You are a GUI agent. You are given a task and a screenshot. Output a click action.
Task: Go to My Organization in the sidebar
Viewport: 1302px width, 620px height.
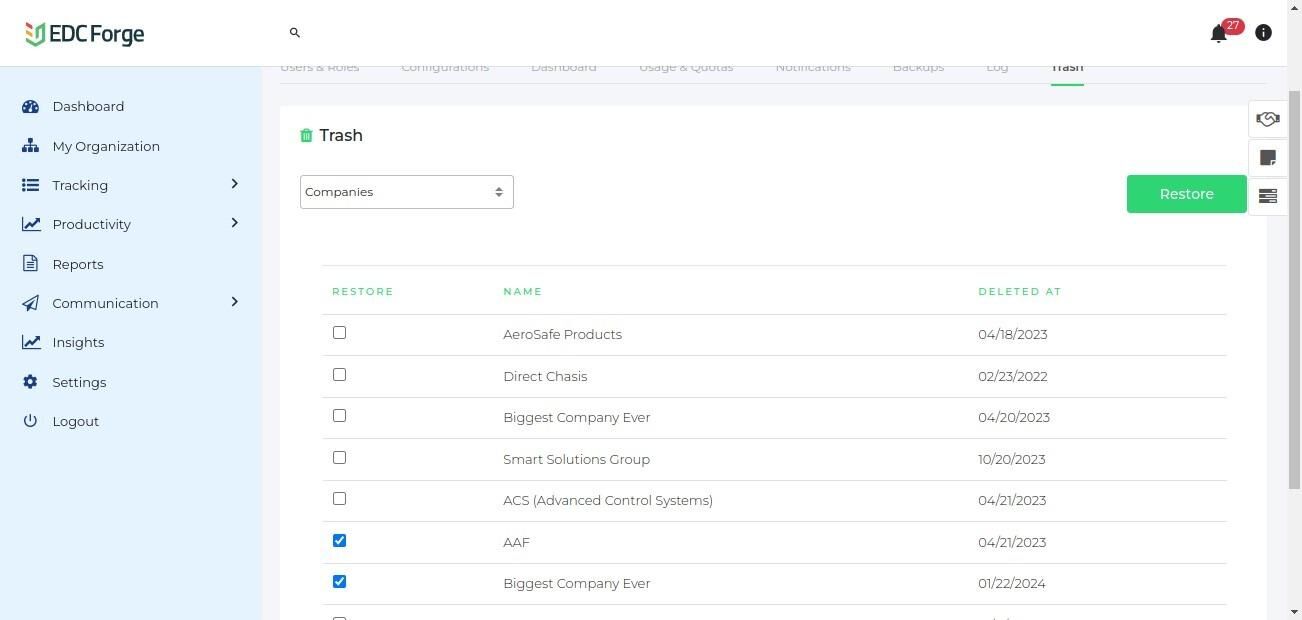pyautogui.click(x=106, y=146)
